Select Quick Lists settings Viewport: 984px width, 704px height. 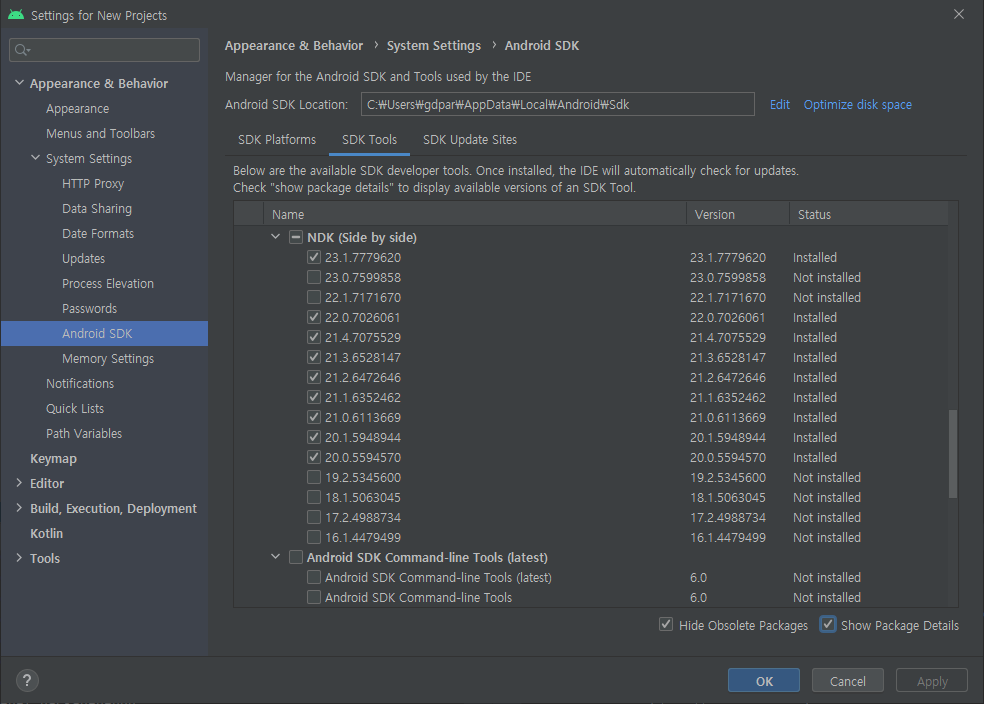click(75, 408)
